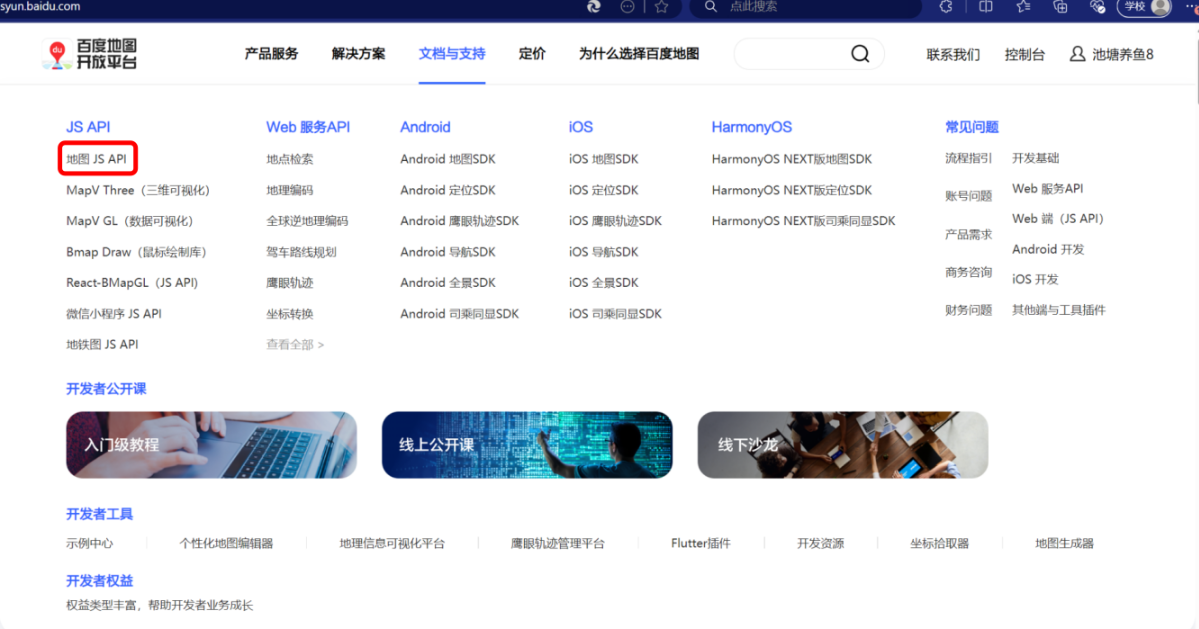Open the browser settings ellipsis menu

point(1191,7)
